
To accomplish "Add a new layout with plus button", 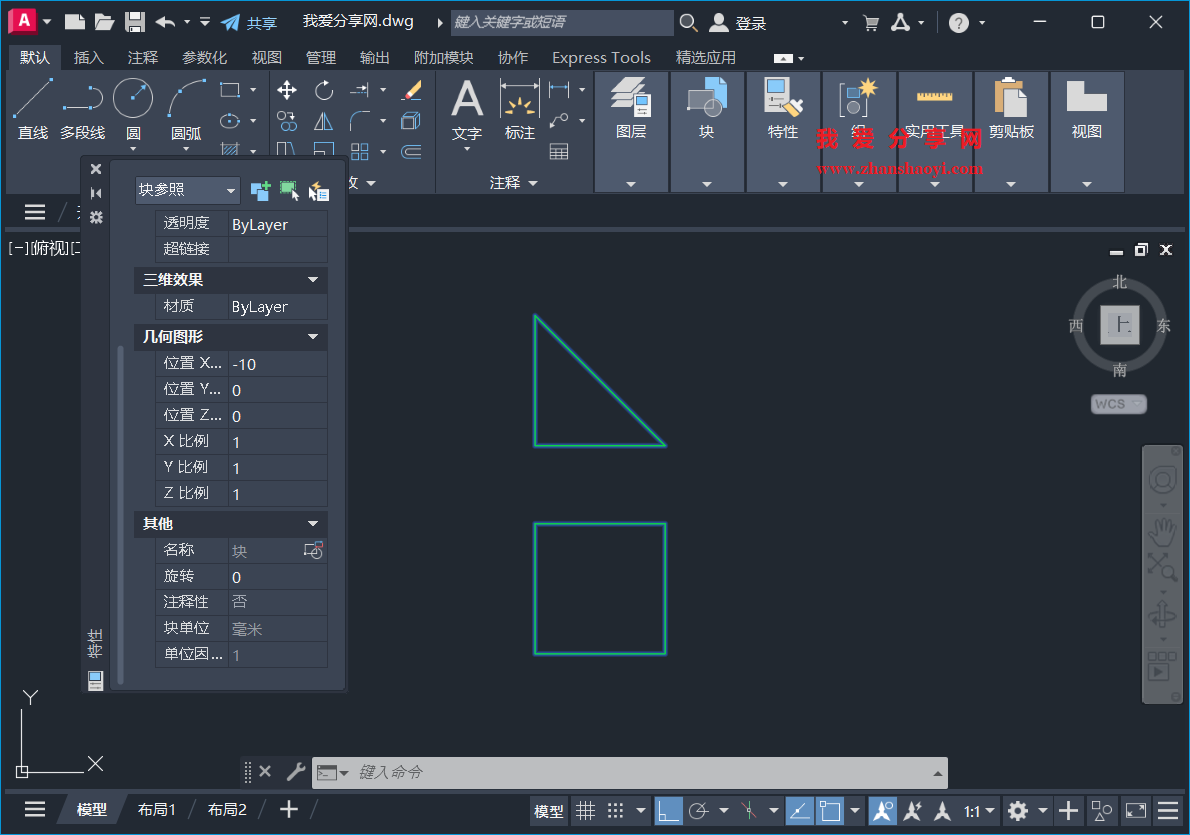I will click(x=288, y=810).
